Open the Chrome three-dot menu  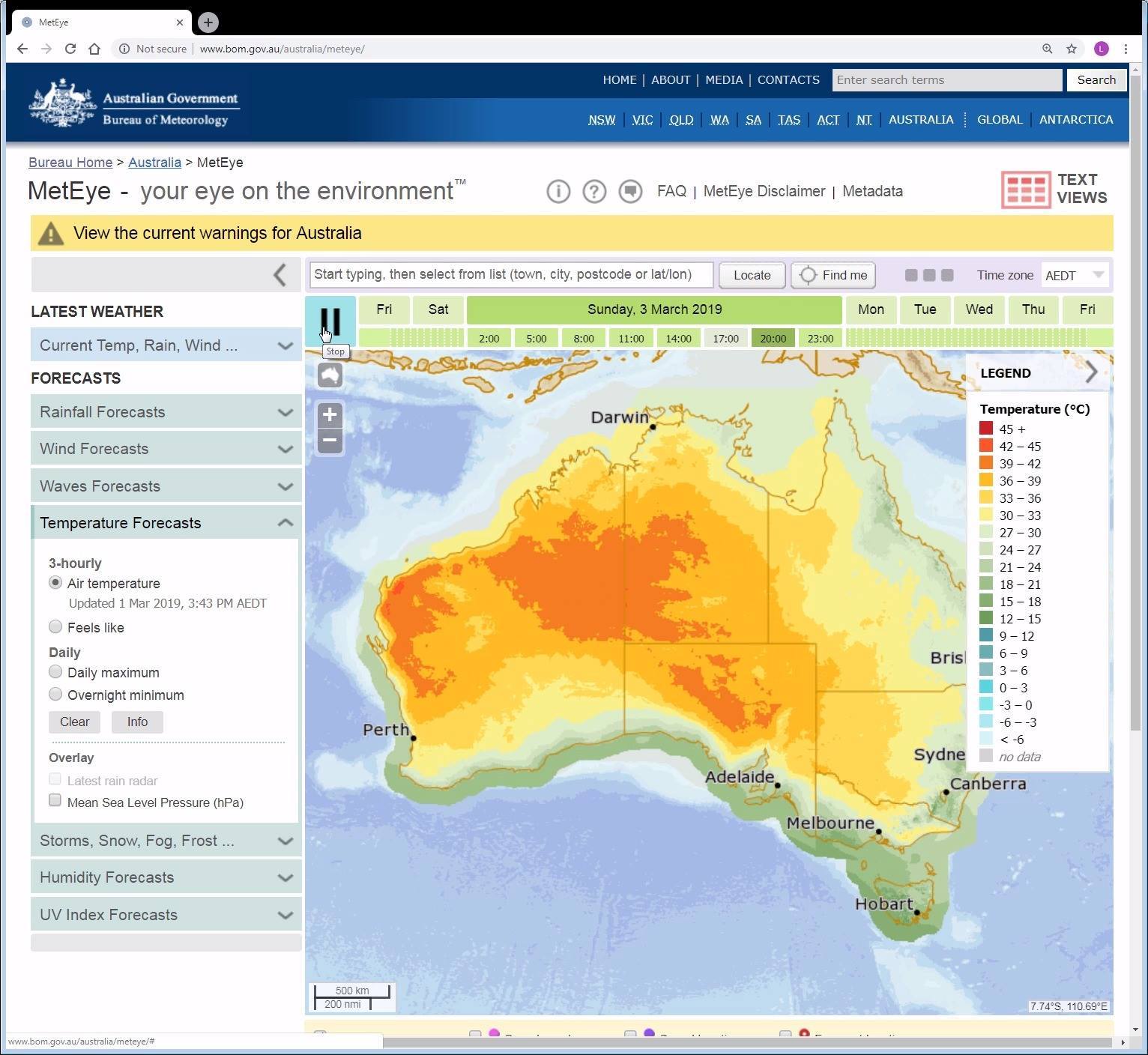tap(1126, 49)
